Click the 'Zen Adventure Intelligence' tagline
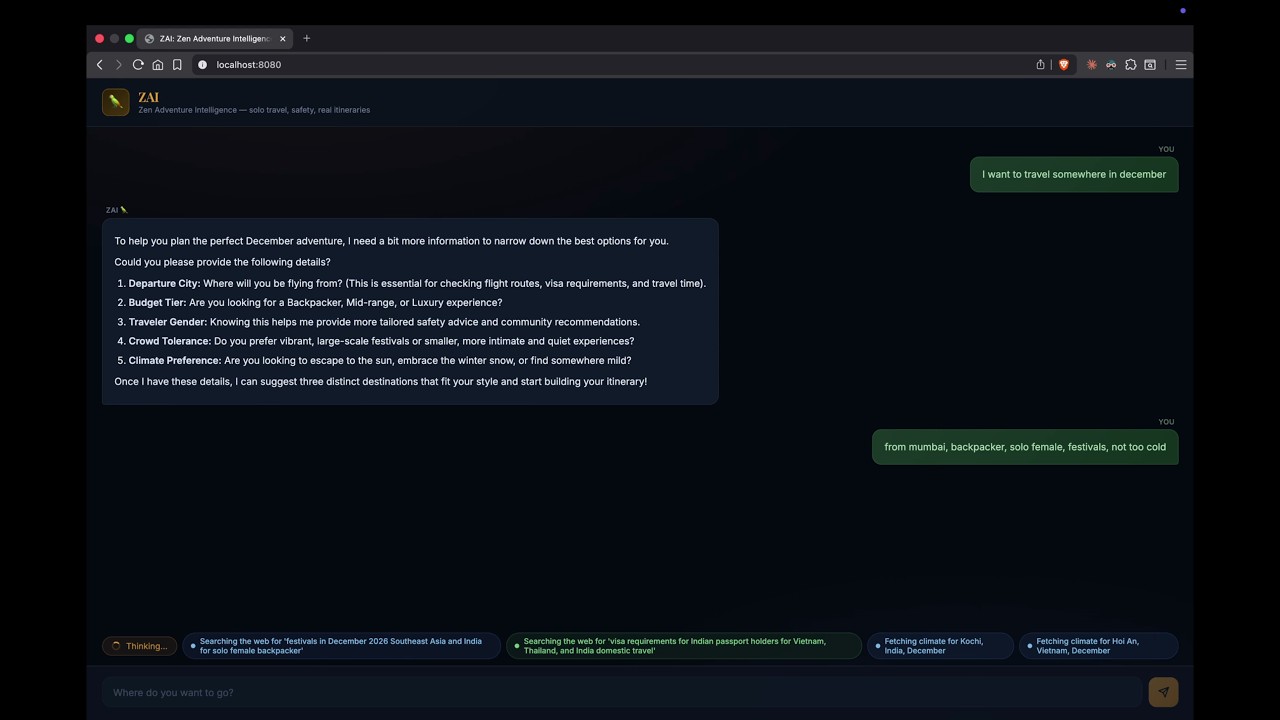Screen dimensions: 1280x720 tap(254, 110)
